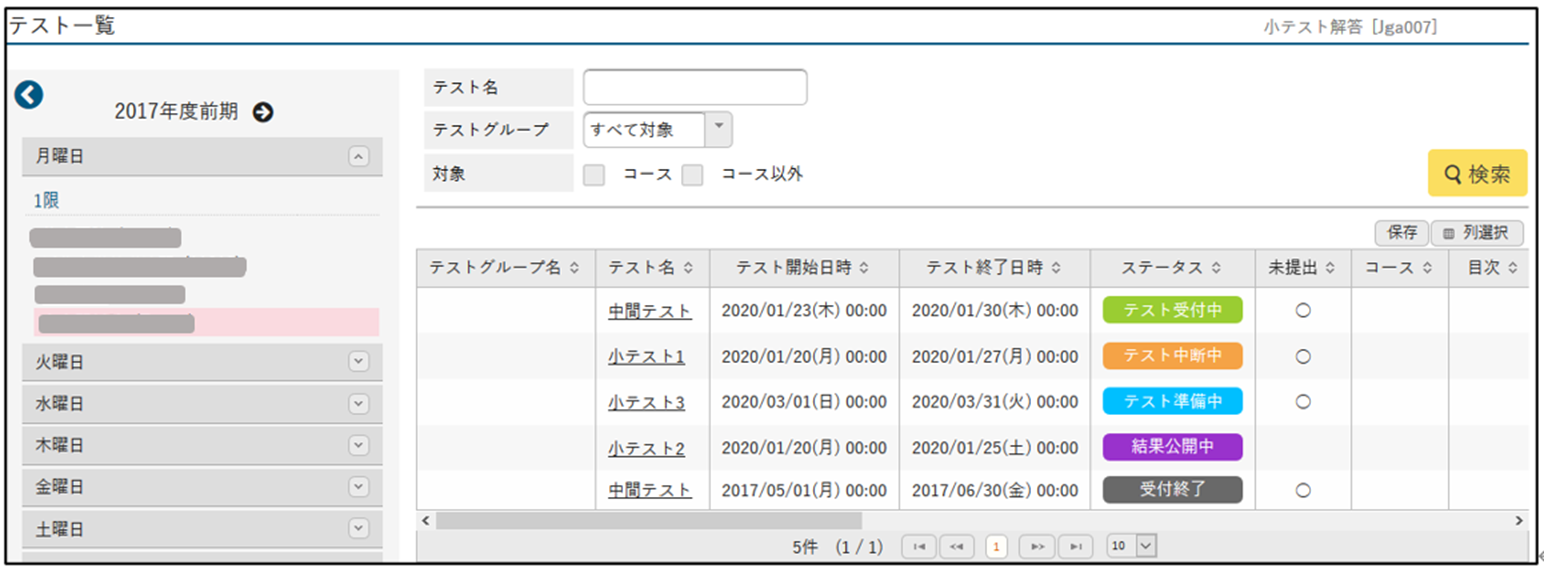Go to previous page of results
This screenshot has width=1544, height=568.
click(956, 546)
